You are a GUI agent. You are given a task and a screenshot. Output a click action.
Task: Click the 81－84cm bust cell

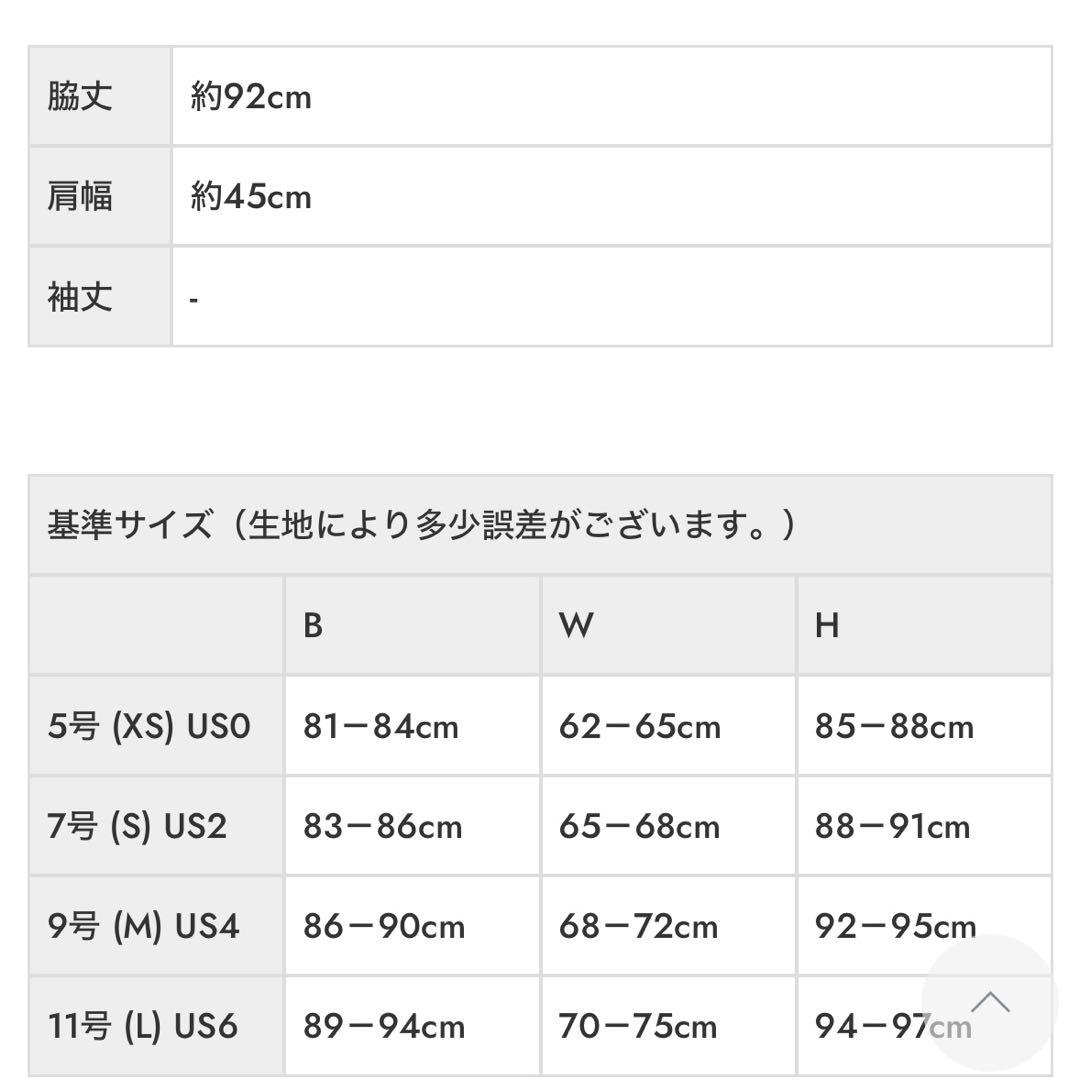381,726
